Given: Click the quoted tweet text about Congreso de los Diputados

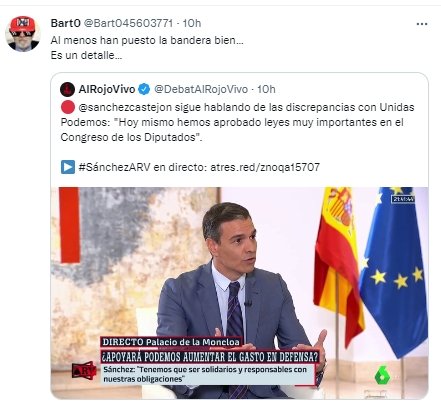Looking at the screenshot, I should pos(237,122).
